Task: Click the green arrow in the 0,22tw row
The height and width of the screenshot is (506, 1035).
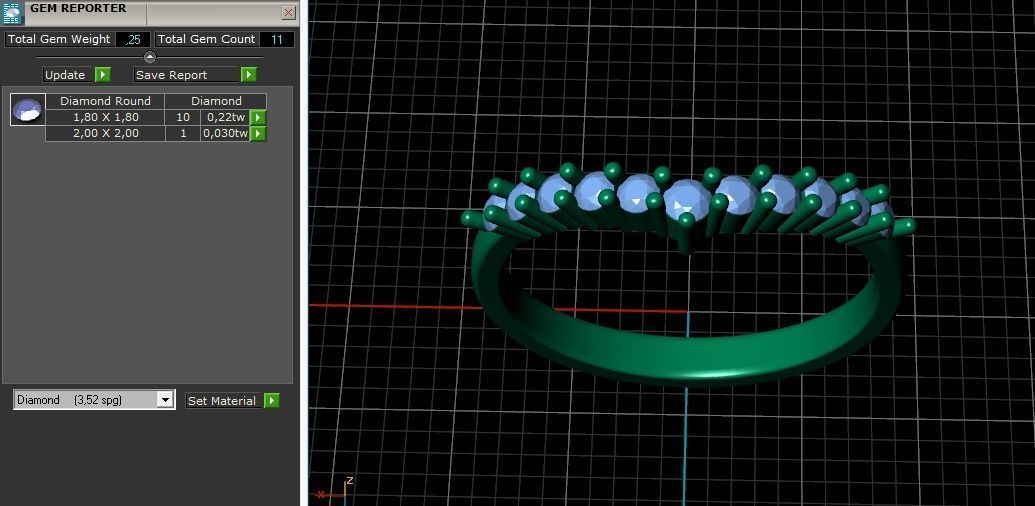Action: tap(258, 117)
